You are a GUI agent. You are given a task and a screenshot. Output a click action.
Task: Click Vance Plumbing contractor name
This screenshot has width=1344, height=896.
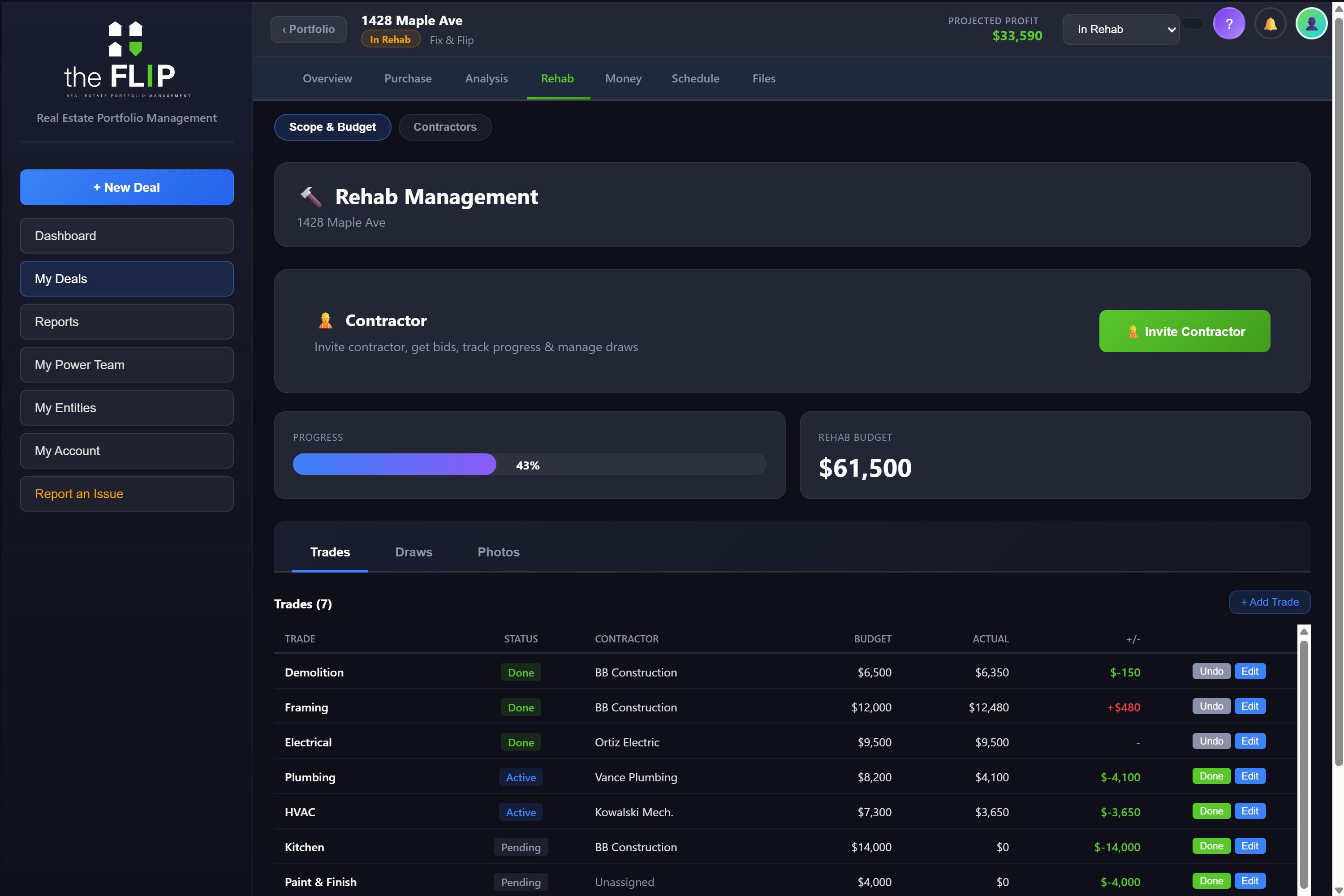click(635, 777)
